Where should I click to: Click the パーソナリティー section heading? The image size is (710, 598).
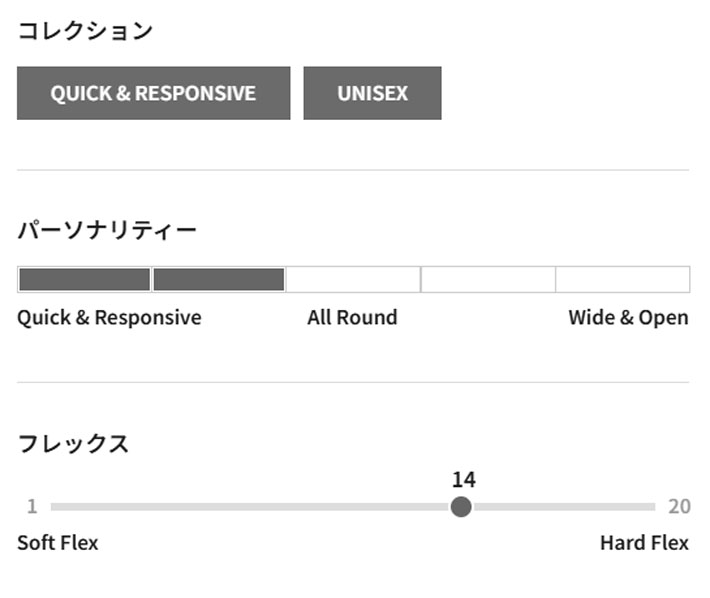click(107, 231)
